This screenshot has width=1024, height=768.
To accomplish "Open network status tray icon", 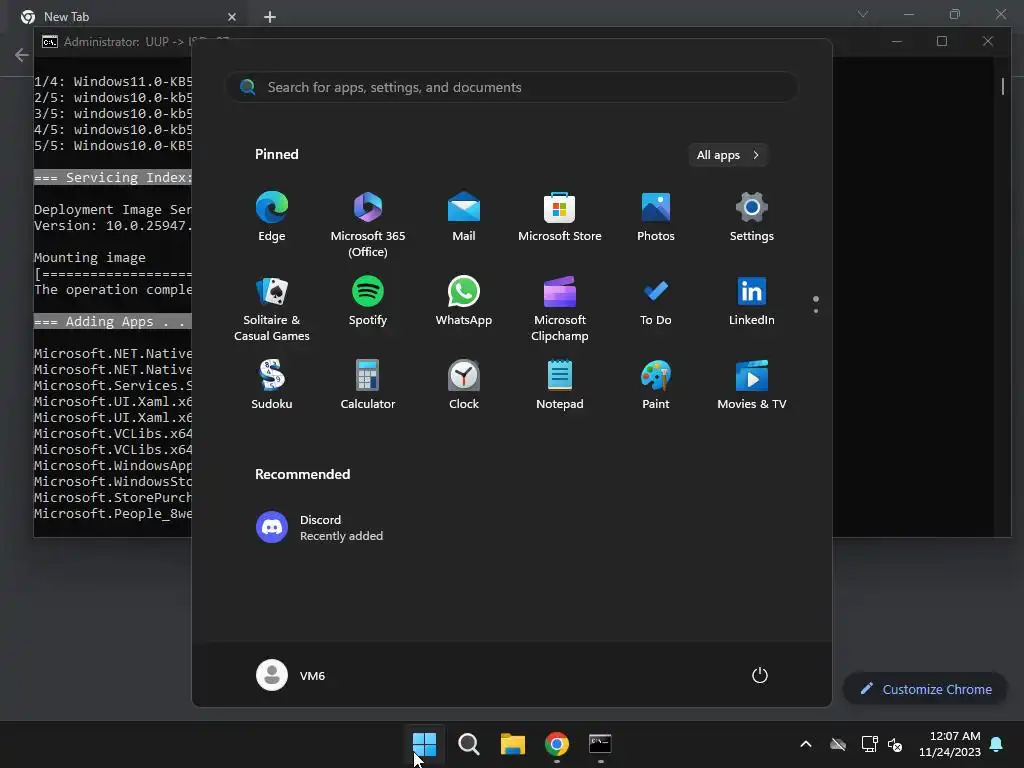I will [x=869, y=744].
